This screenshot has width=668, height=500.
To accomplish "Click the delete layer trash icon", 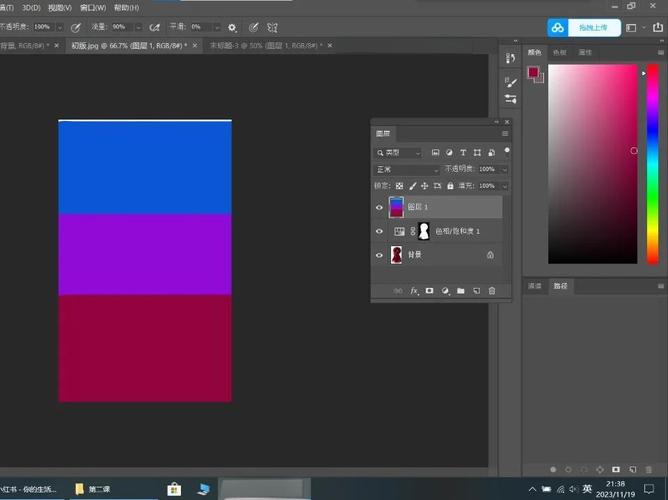I will (x=492, y=291).
